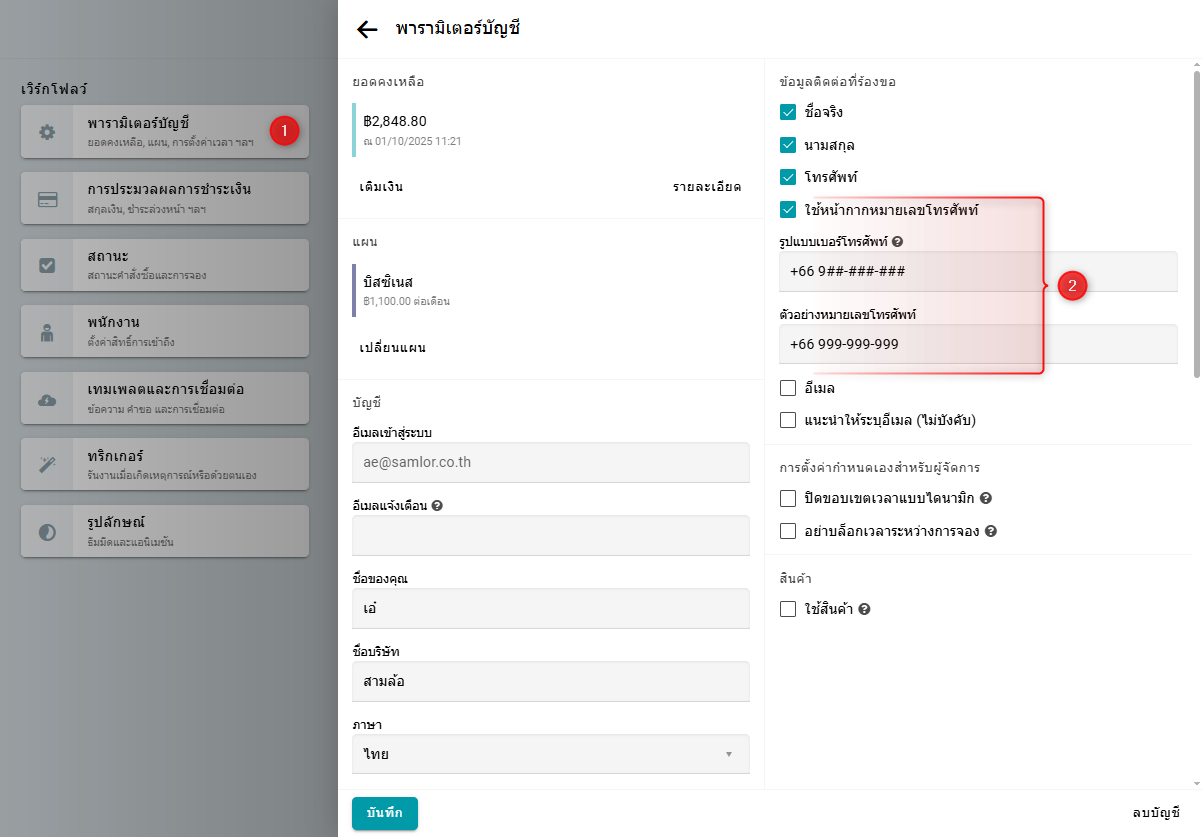Open the ภาษา language dropdown
This screenshot has width=1202, height=837.
pos(550,754)
